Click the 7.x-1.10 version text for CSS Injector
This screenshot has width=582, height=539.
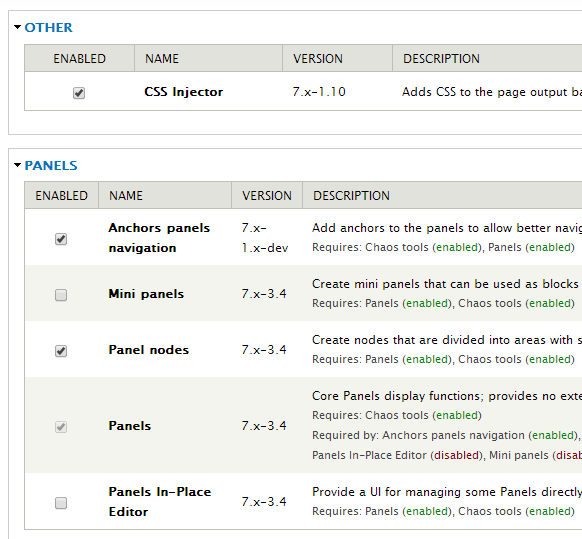(319, 92)
